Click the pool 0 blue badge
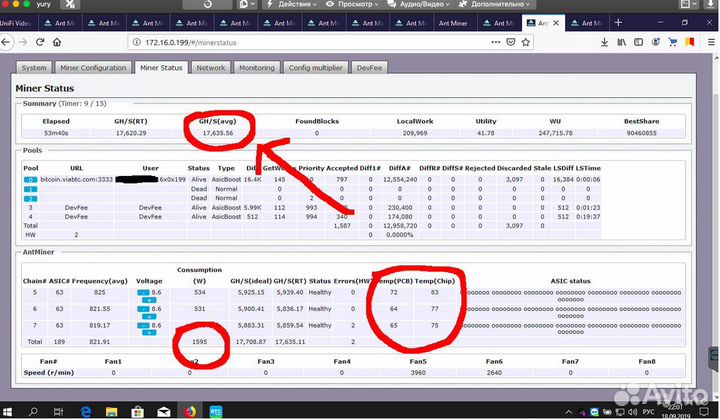 tap(30, 179)
